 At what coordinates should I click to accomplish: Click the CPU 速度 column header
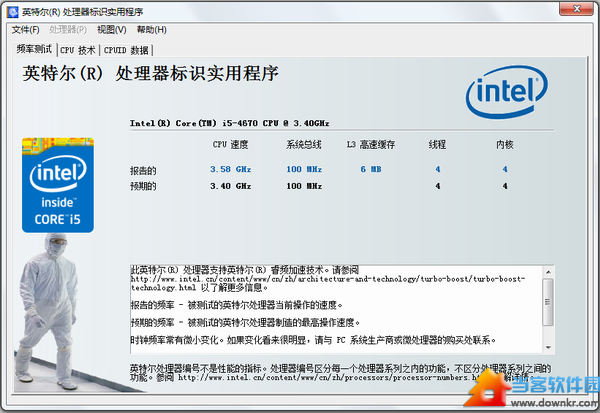coord(230,145)
